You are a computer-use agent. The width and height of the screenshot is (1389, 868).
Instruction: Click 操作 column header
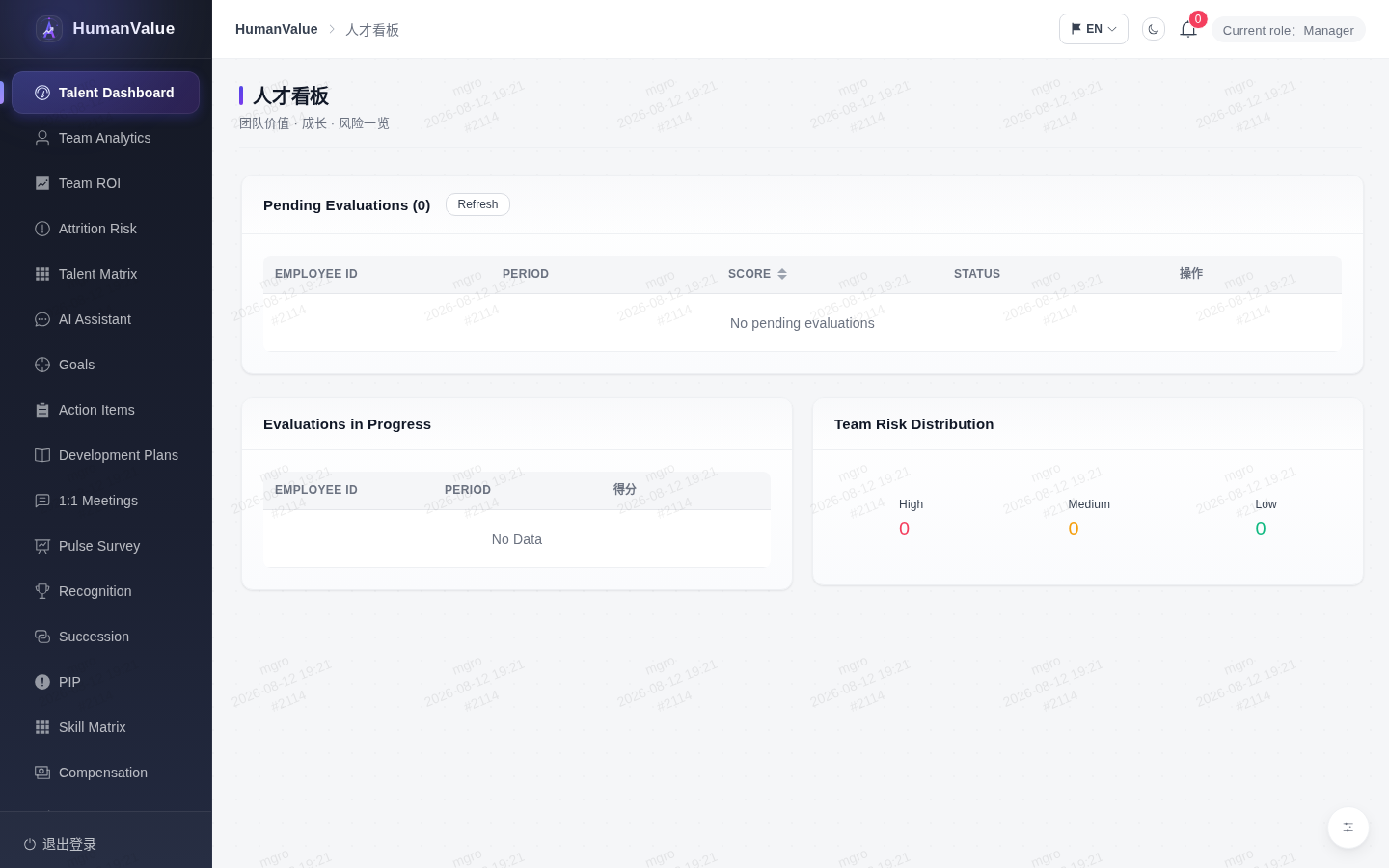click(1191, 274)
